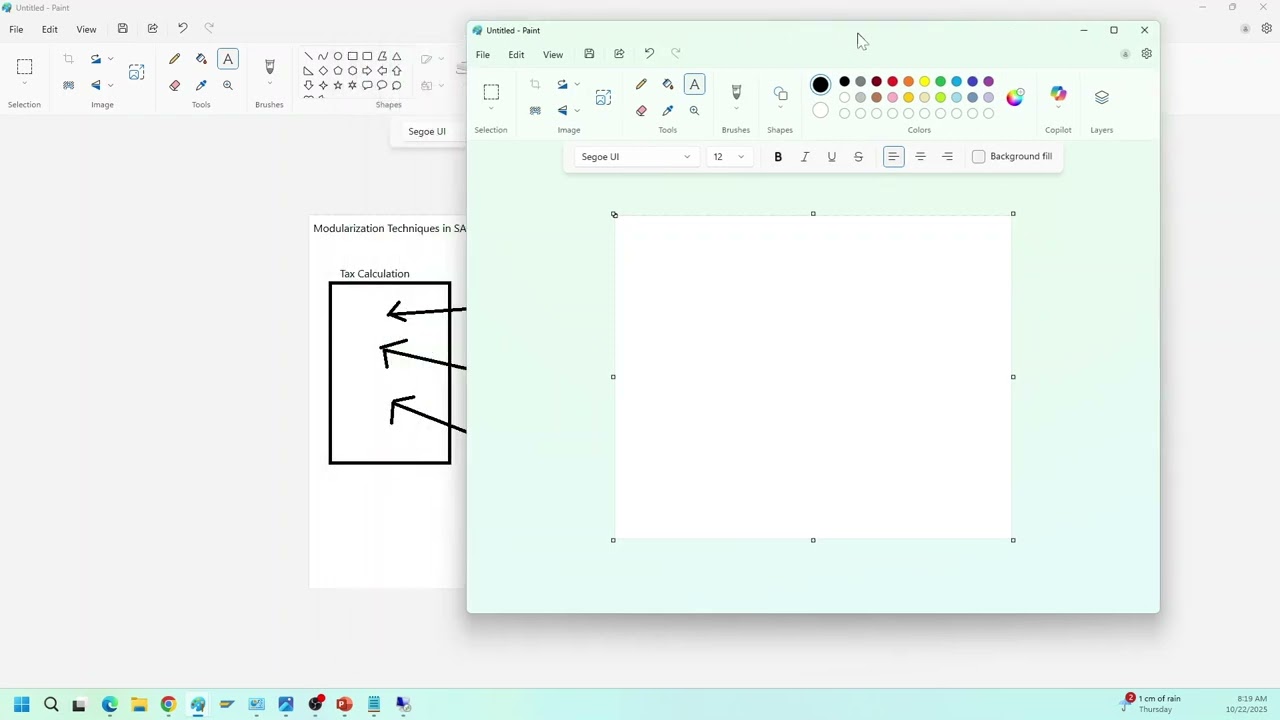Open PowerPoint from the taskbar
The image size is (1280, 720).
pos(344,704)
